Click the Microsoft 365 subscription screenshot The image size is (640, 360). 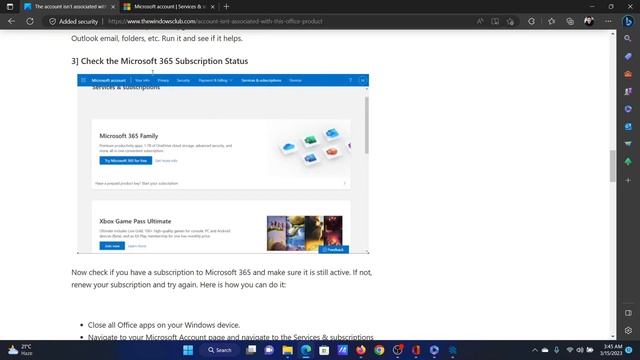[x=223, y=164]
